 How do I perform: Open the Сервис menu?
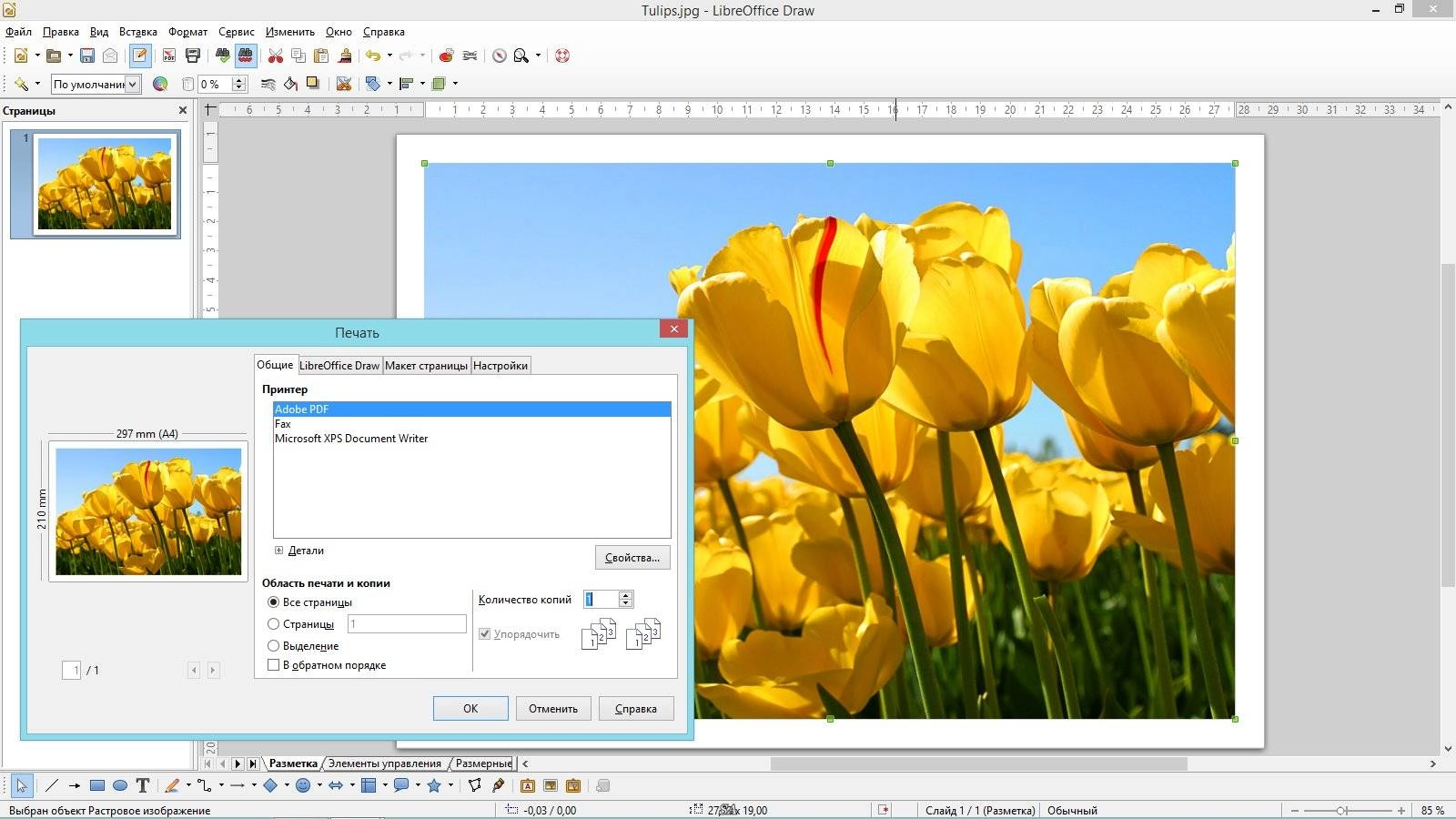(237, 32)
